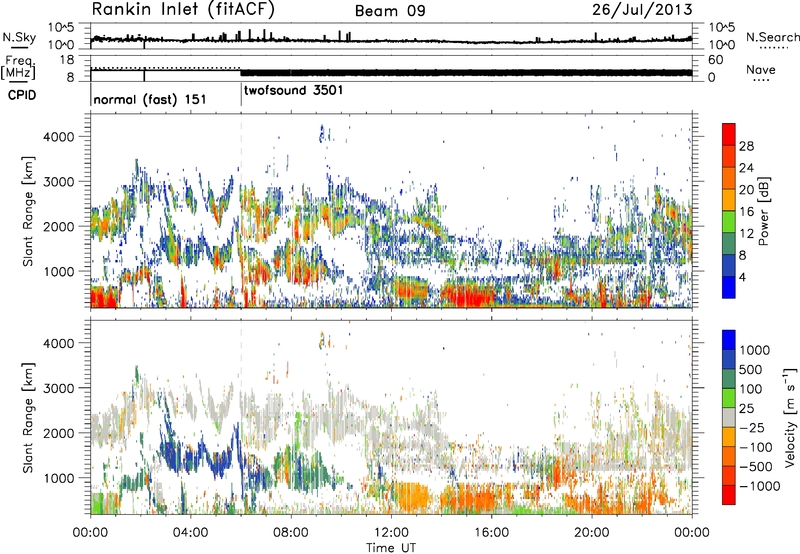Click the red strong-echo patch near 15:00 in power panel

tap(467, 296)
